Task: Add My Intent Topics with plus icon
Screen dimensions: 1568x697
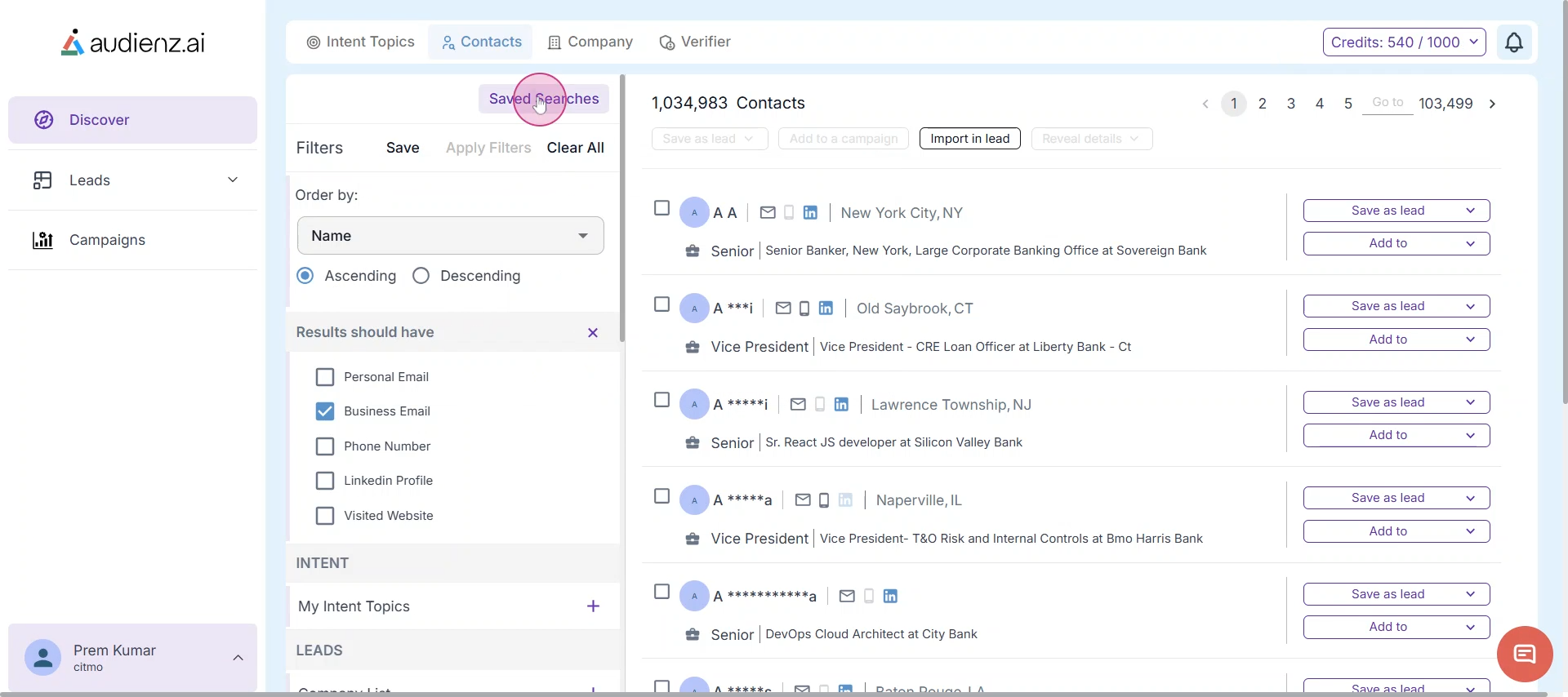Action: pos(594,606)
